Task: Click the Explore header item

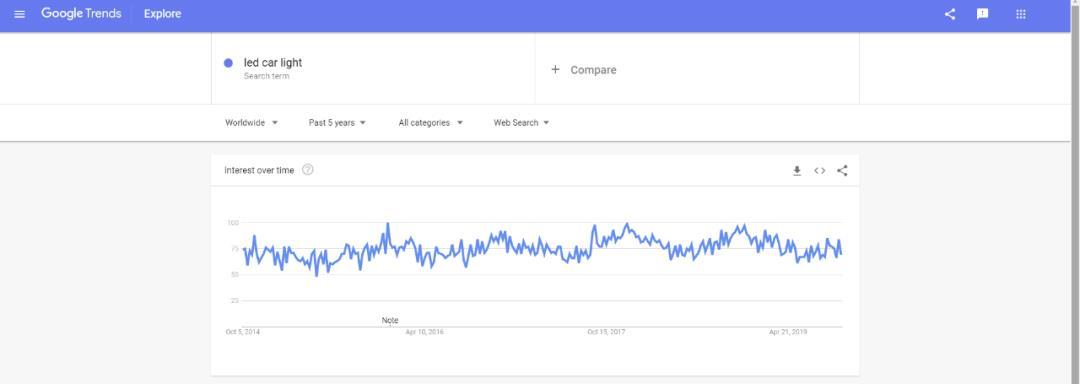Action: click(163, 14)
